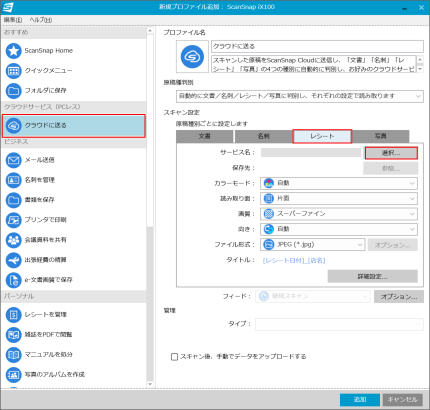
Task: Click profile list scrollbar down arrow
Action: (150, 385)
